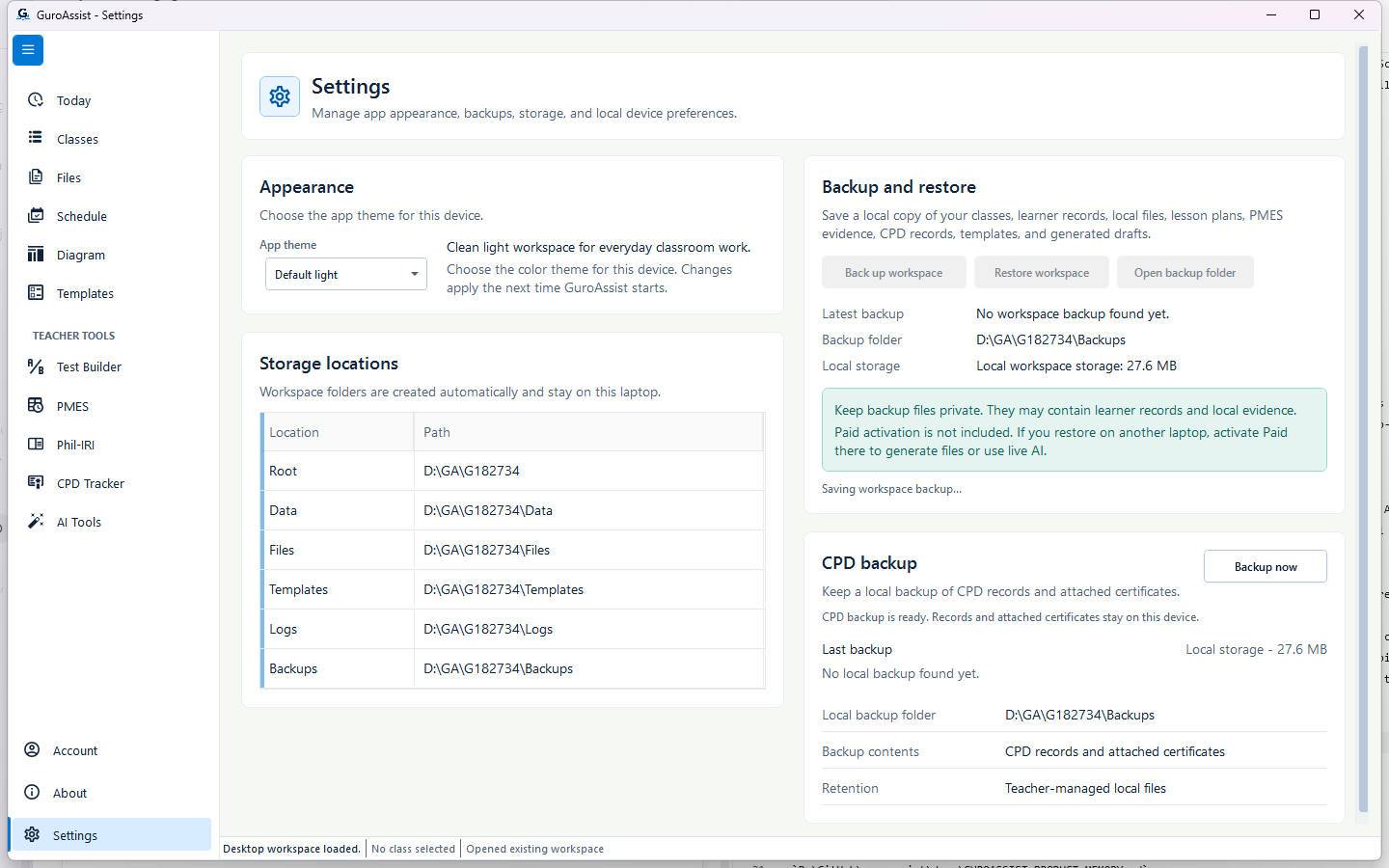1389x868 pixels.
Task: Select the Root location cell
Action: click(339, 471)
